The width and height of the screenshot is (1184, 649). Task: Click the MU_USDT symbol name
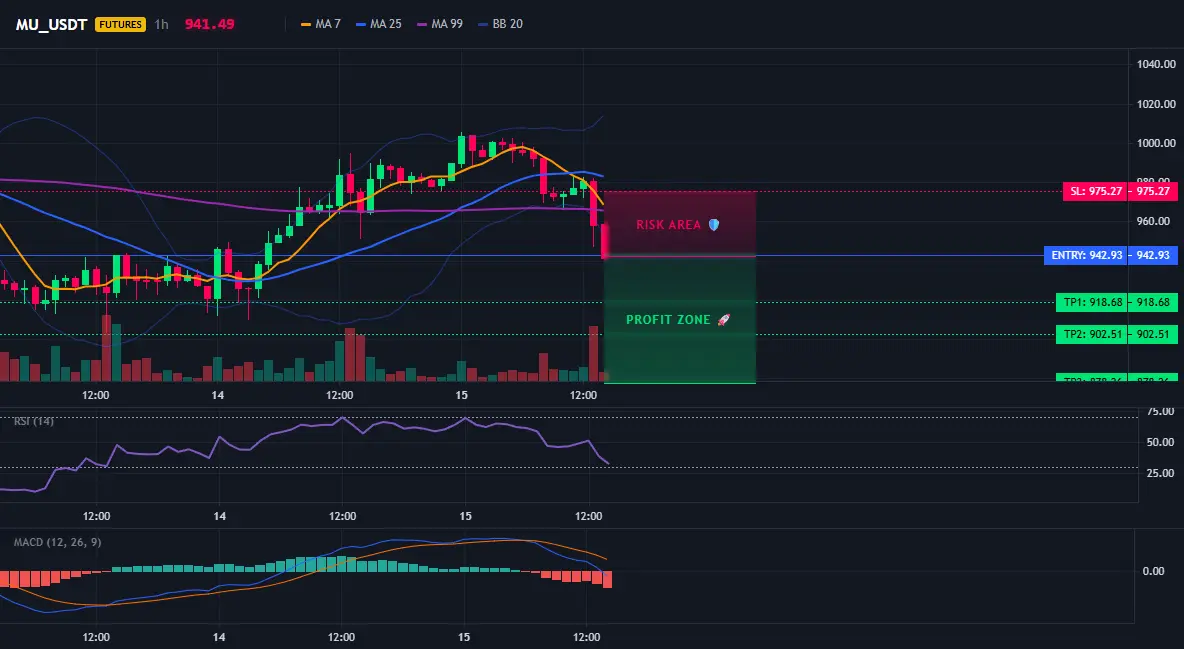click(51, 24)
